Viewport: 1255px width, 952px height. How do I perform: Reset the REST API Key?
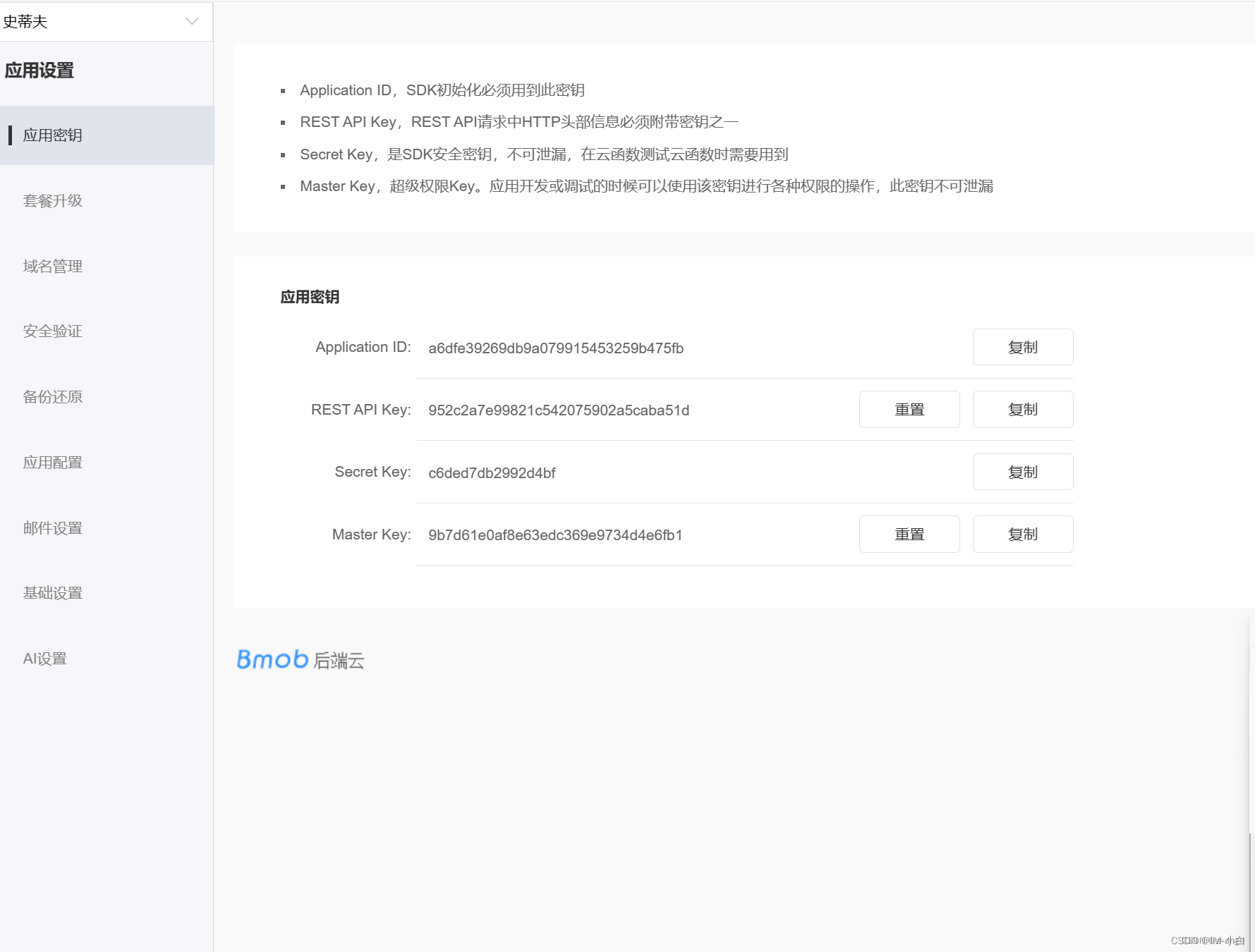click(x=909, y=409)
